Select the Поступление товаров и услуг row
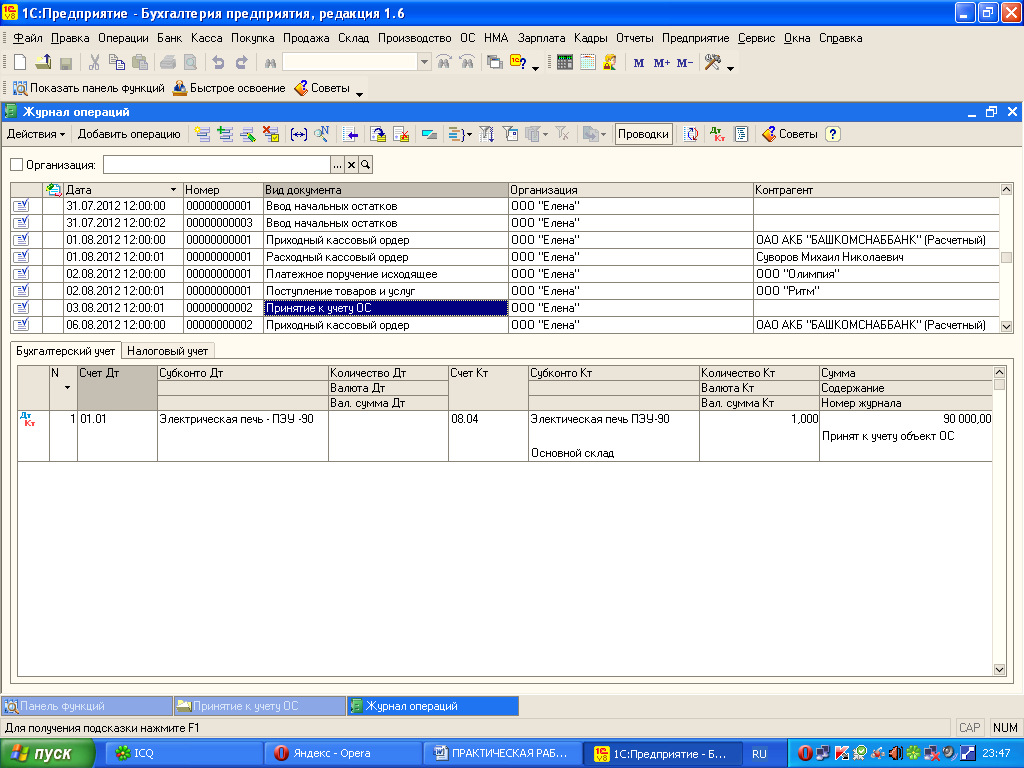Viewport: 1024px width, 768px height. [x=505, y=291]
